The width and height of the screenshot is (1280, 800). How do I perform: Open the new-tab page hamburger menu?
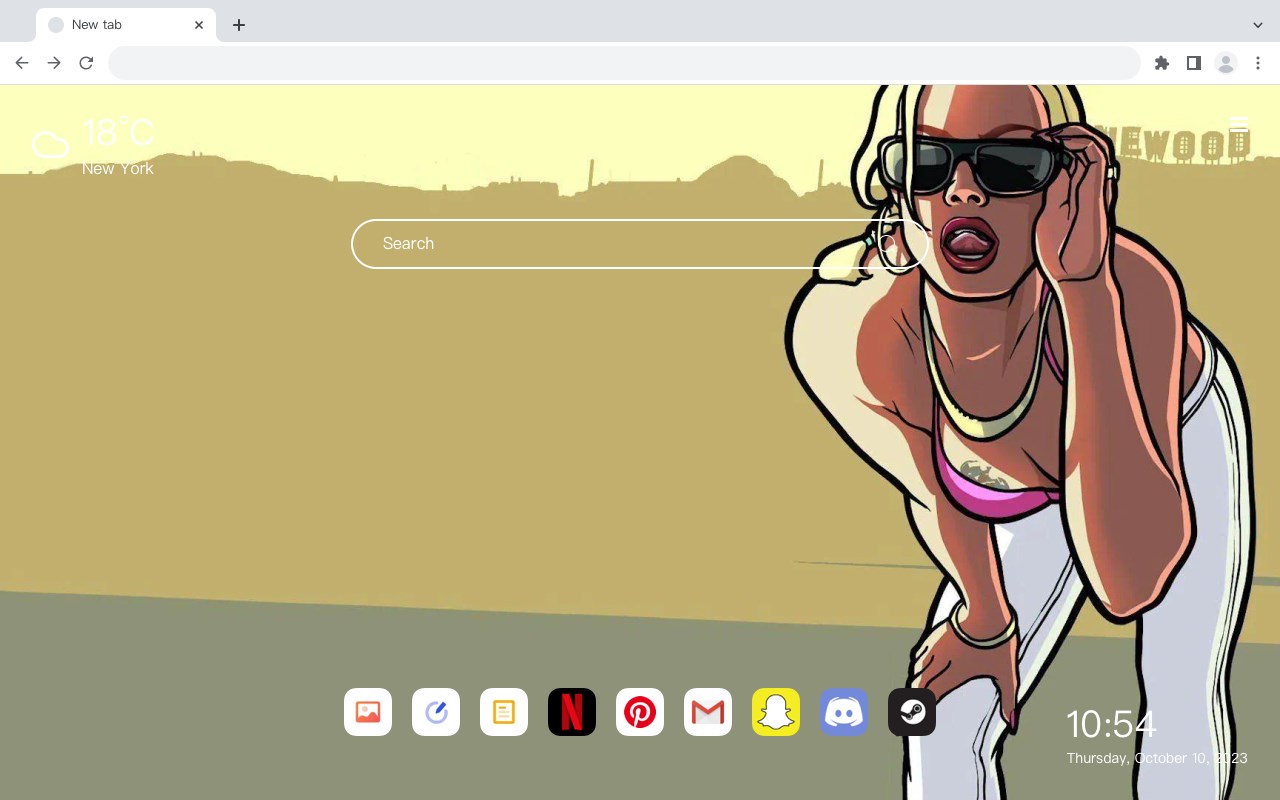(x=1238, y=125)
